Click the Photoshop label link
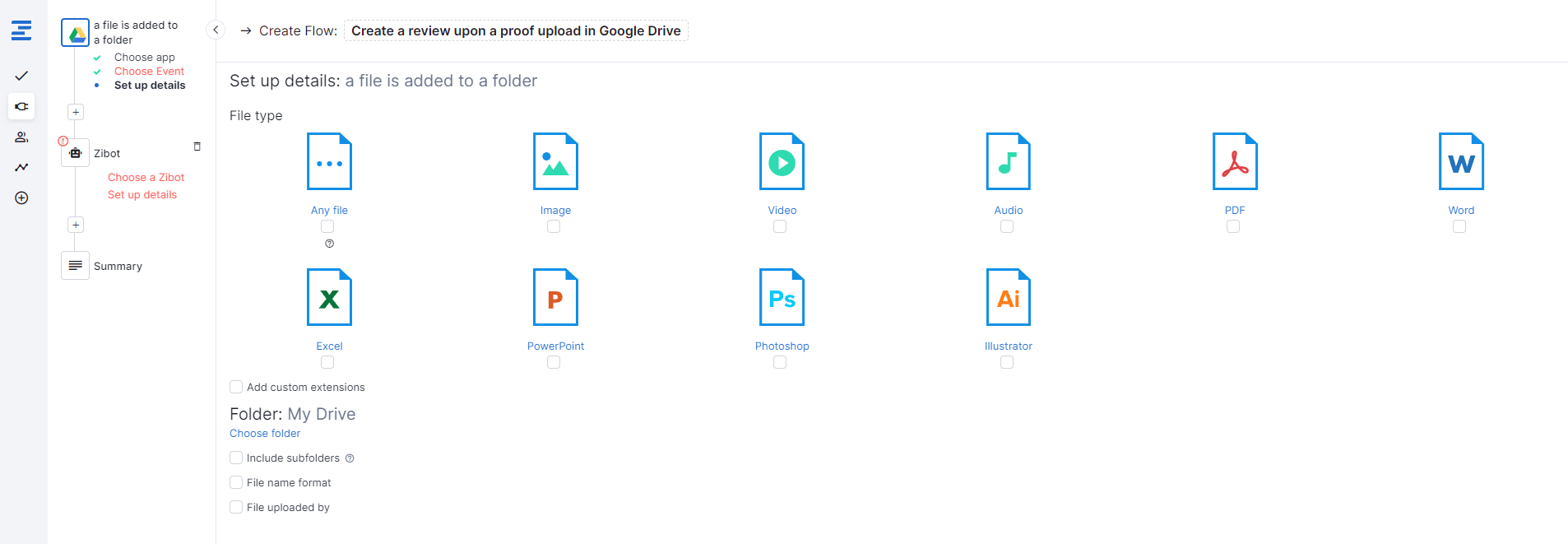The height and width of the screenshot is (544, 1568). tap(782, 346)
